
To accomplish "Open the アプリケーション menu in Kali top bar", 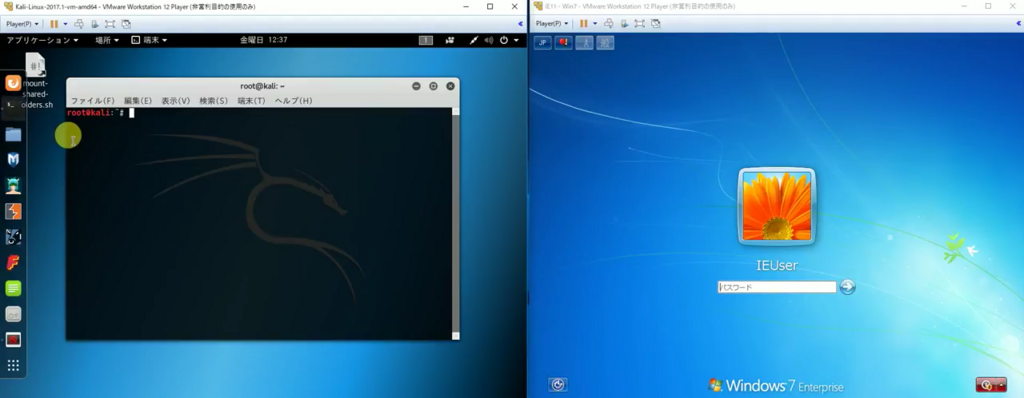I will point(42,40).
